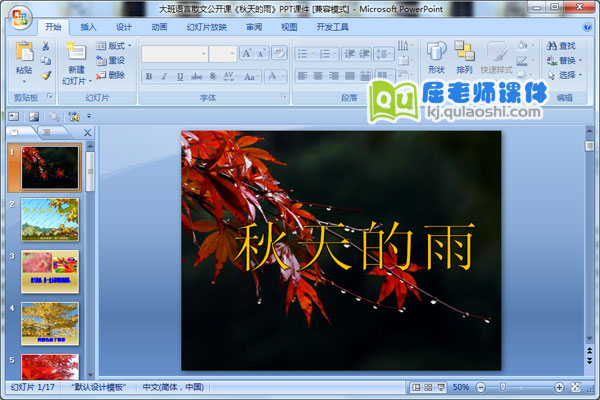Open the Font (字体) dialog launcher
This screenshot has width=600, height=400.
tap(284, 97)
